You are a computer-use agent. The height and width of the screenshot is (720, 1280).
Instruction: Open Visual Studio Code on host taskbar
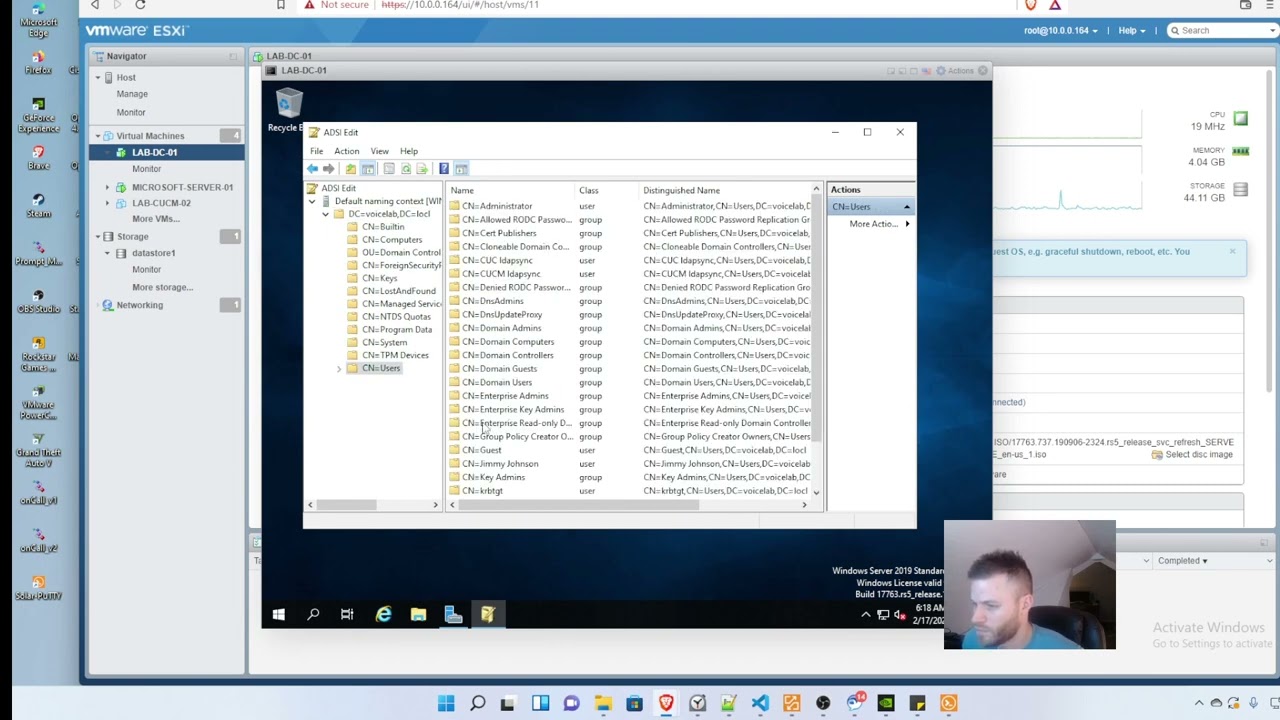click(x=760, y=703)
